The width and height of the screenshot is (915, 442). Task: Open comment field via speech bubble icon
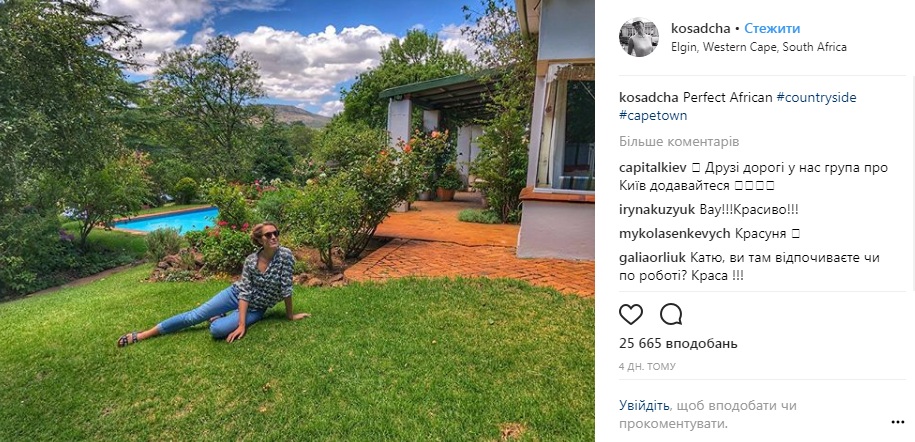tap(671, 314)
